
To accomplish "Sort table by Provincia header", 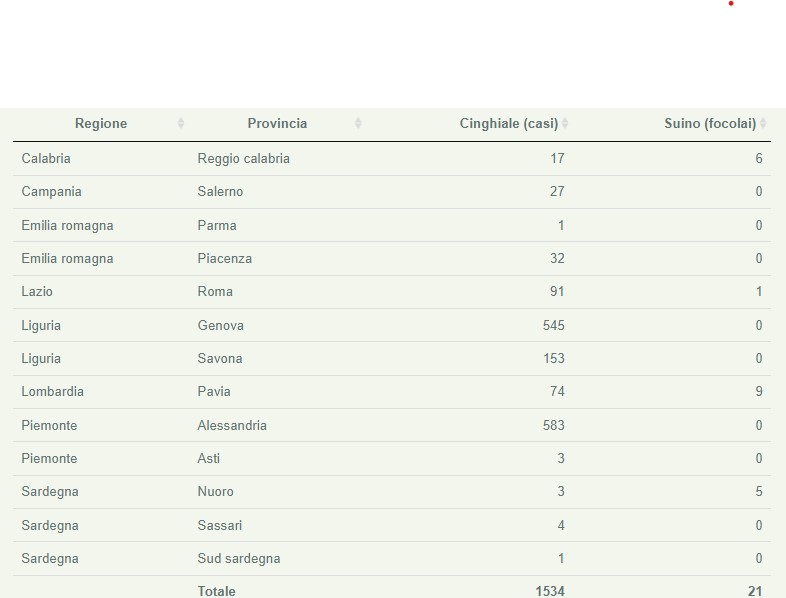I will [x=277, y=124].
